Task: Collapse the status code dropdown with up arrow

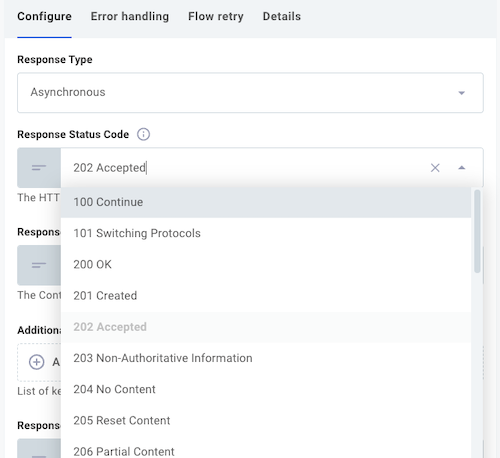Action: click(x=462, y=168)
